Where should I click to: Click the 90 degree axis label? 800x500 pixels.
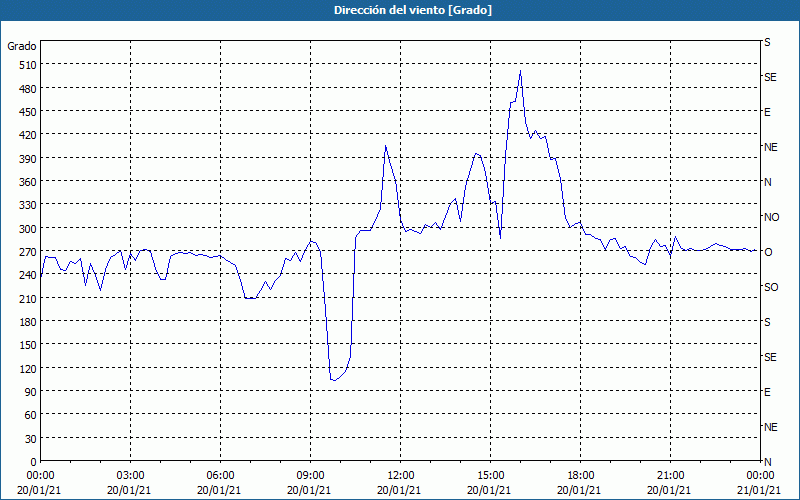tap(31, 392)
